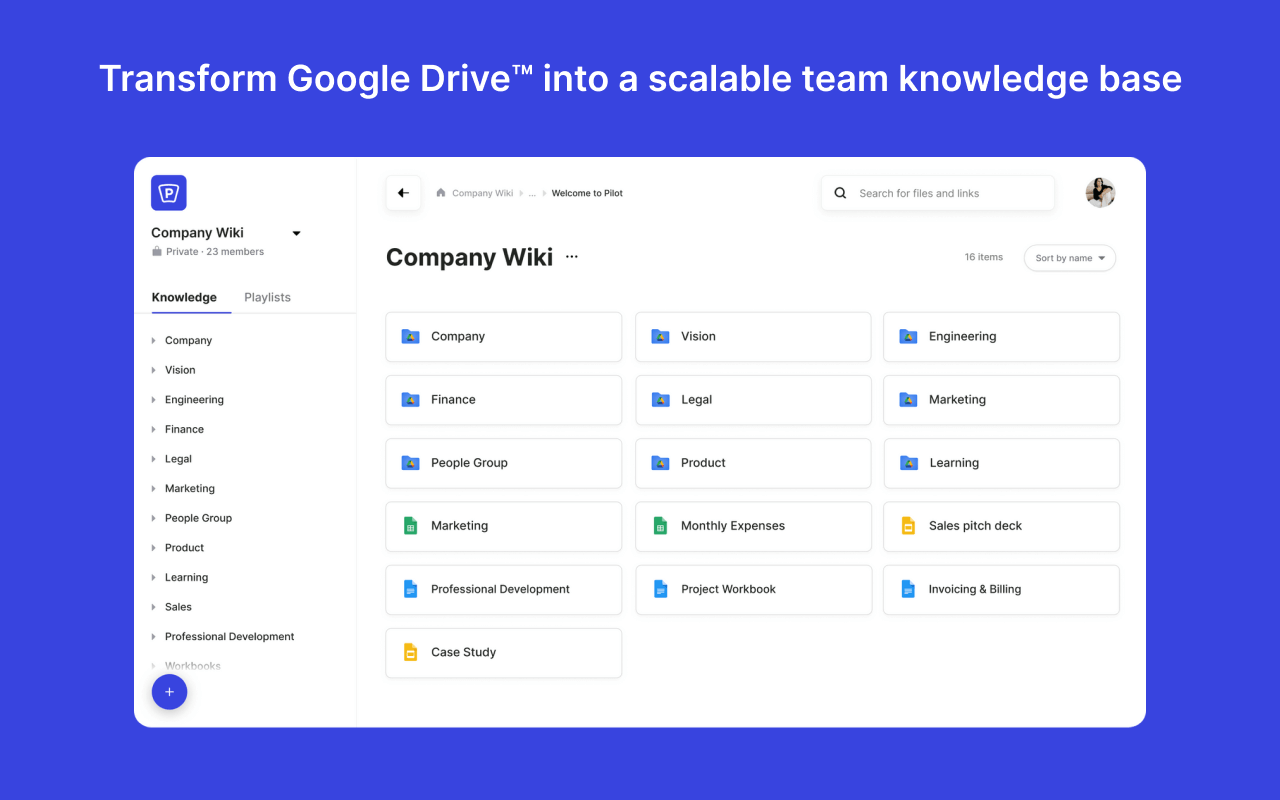Click the Slides icon on the Case Study card
Viewport: 1280px width, 800px height.
click(x=410, y=652)
